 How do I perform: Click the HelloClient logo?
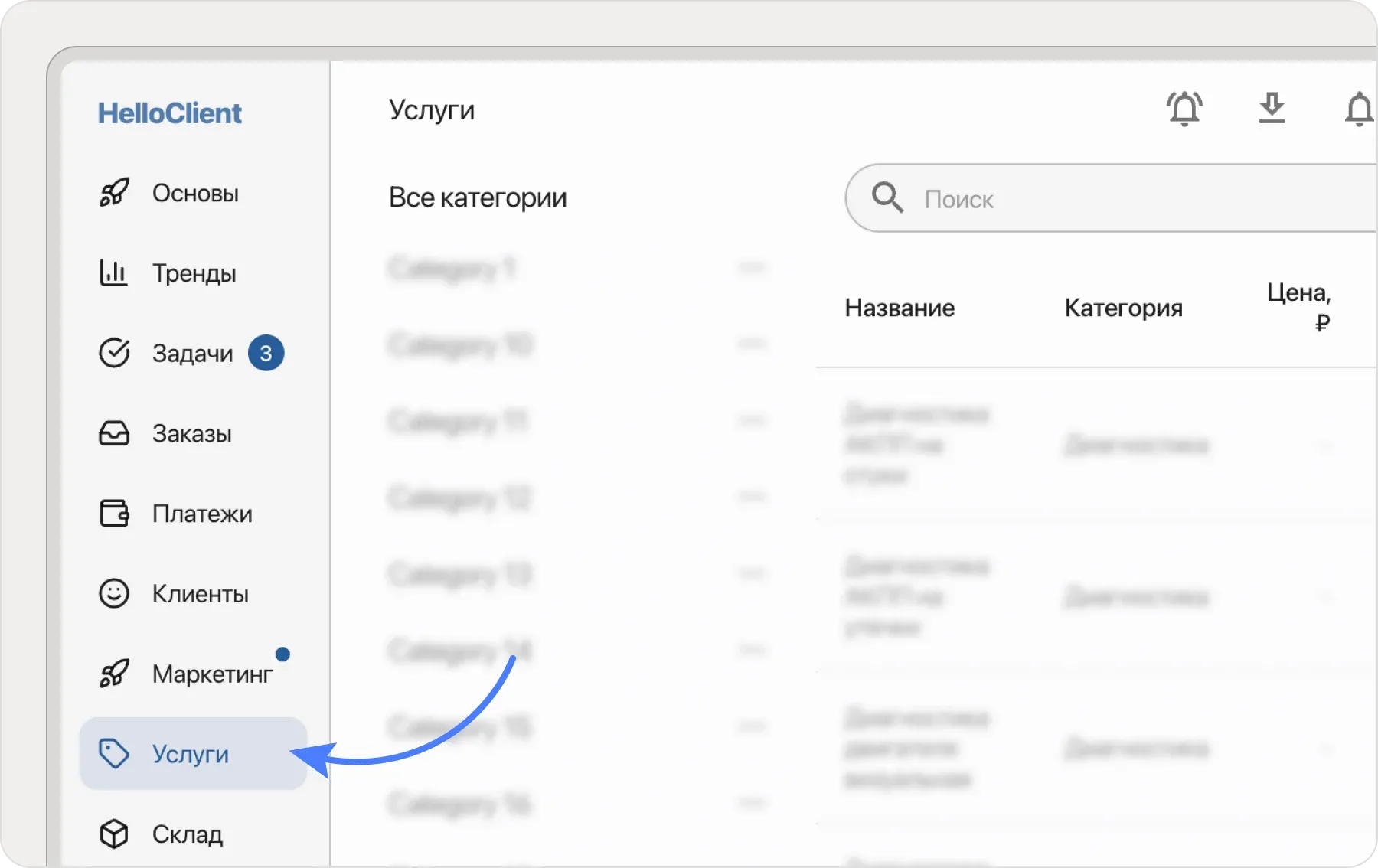[x=169, y=113]
